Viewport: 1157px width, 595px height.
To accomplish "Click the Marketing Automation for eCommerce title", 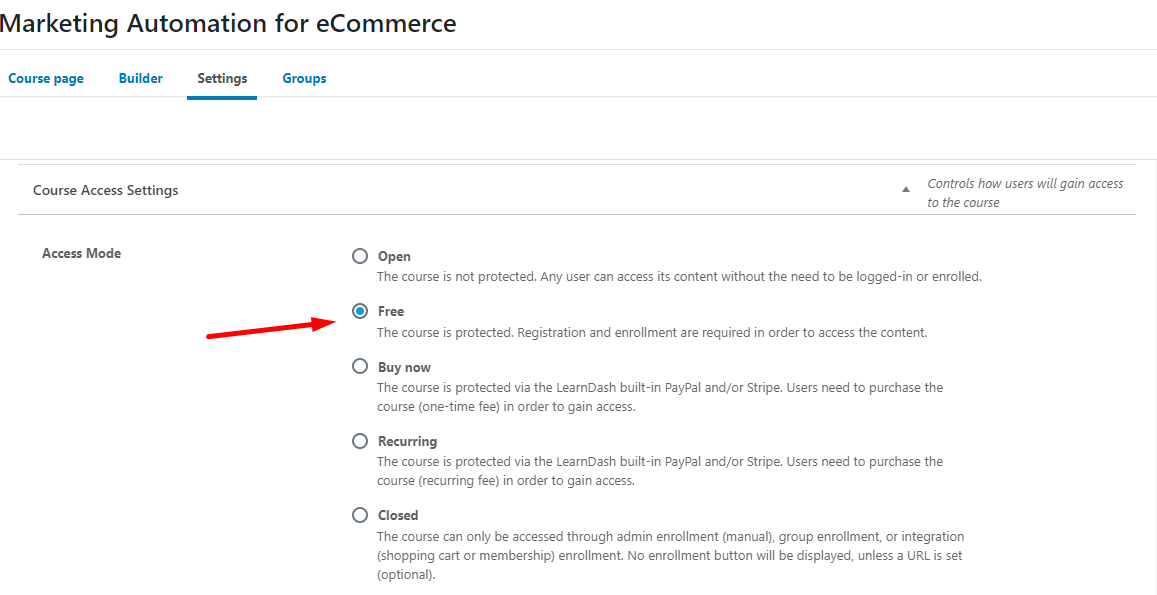I will pos(228,23).
